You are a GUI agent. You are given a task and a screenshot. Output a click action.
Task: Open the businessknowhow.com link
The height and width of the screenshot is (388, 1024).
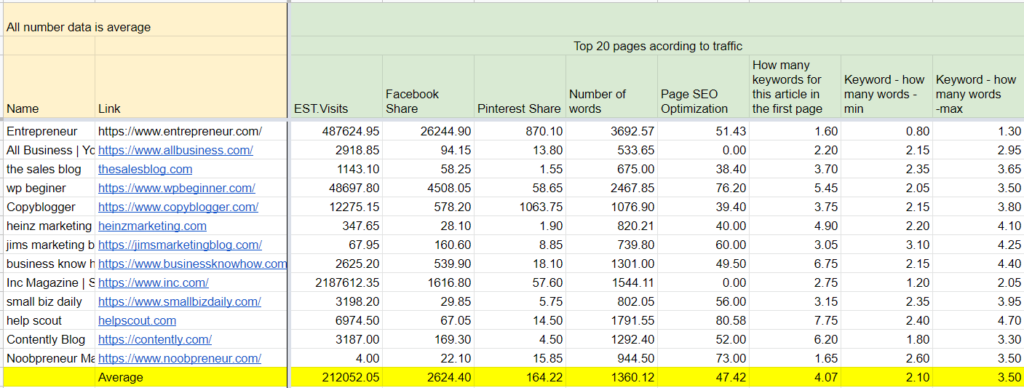193,264
